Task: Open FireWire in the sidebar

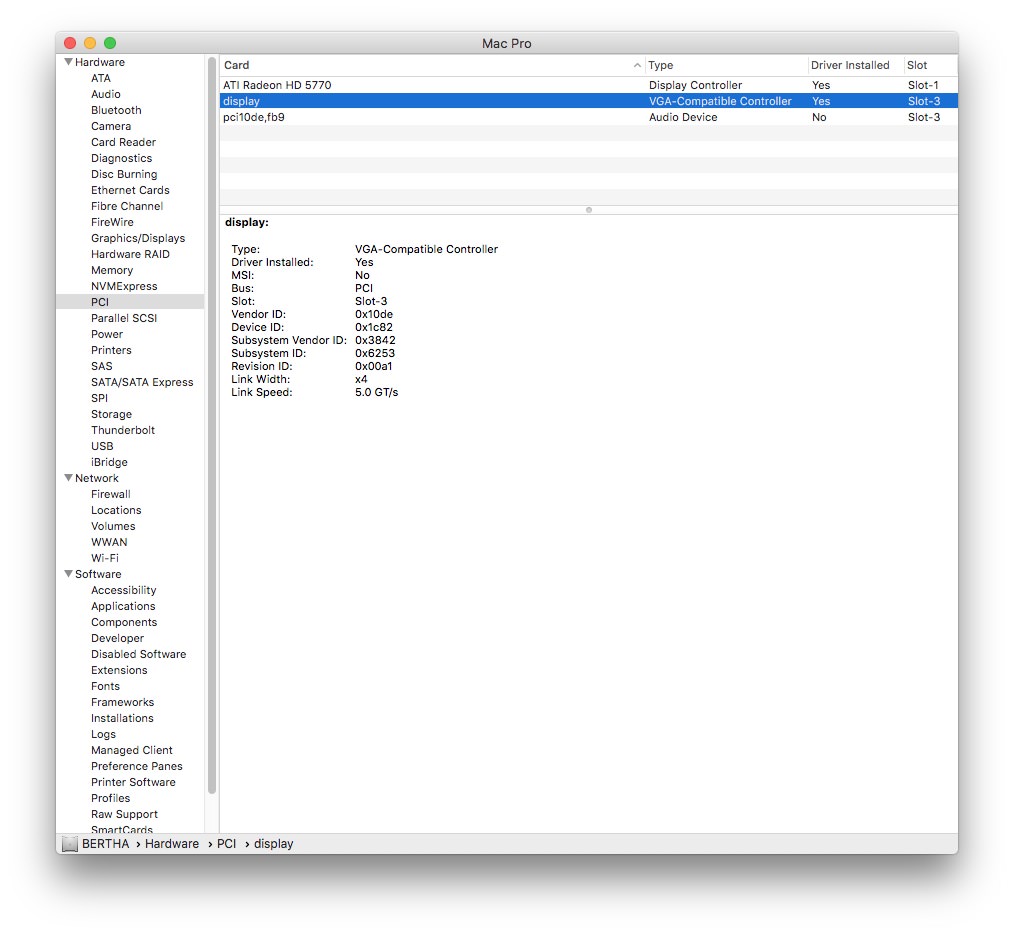Action: pyautogui.click(x=112, y=222)
